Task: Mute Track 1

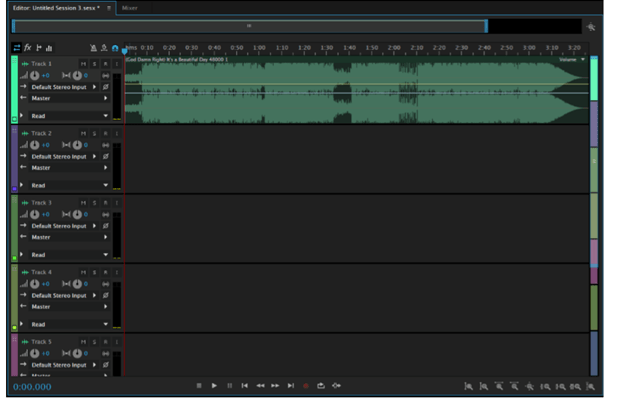Action: click(84, 63)
